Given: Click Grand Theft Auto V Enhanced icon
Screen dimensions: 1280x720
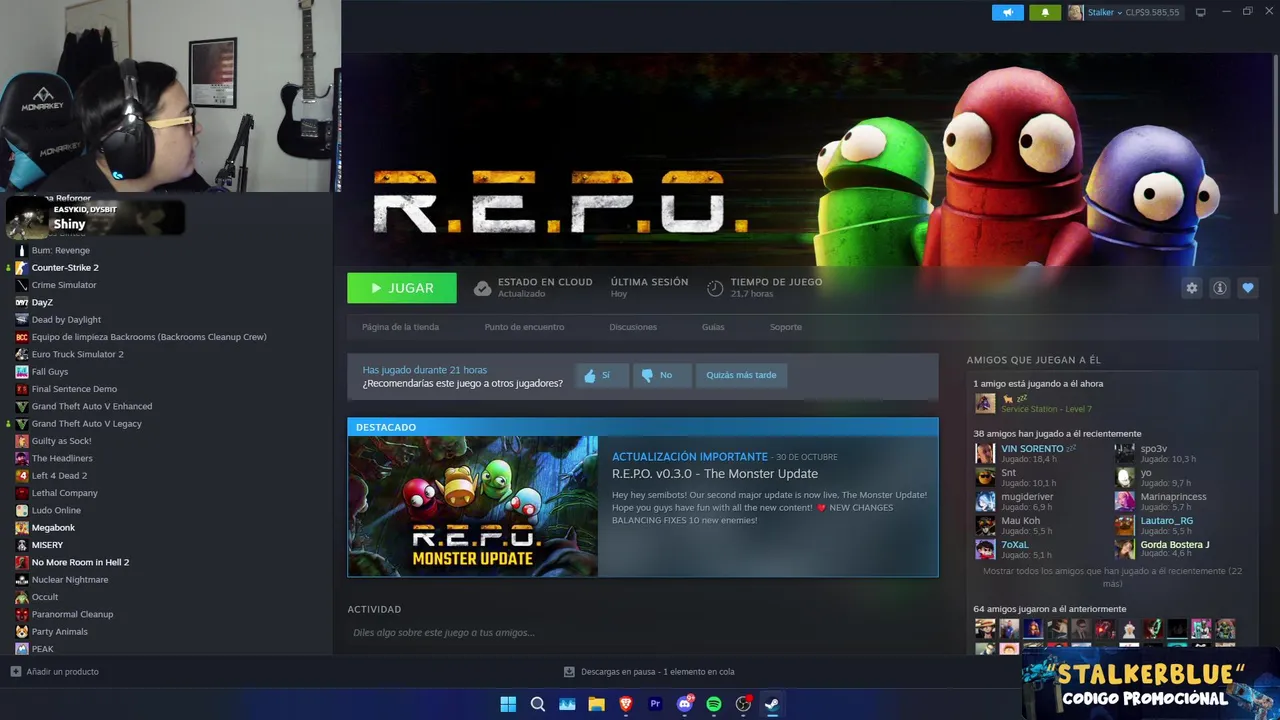Looking at the screenshot, I should pos(22,406).
